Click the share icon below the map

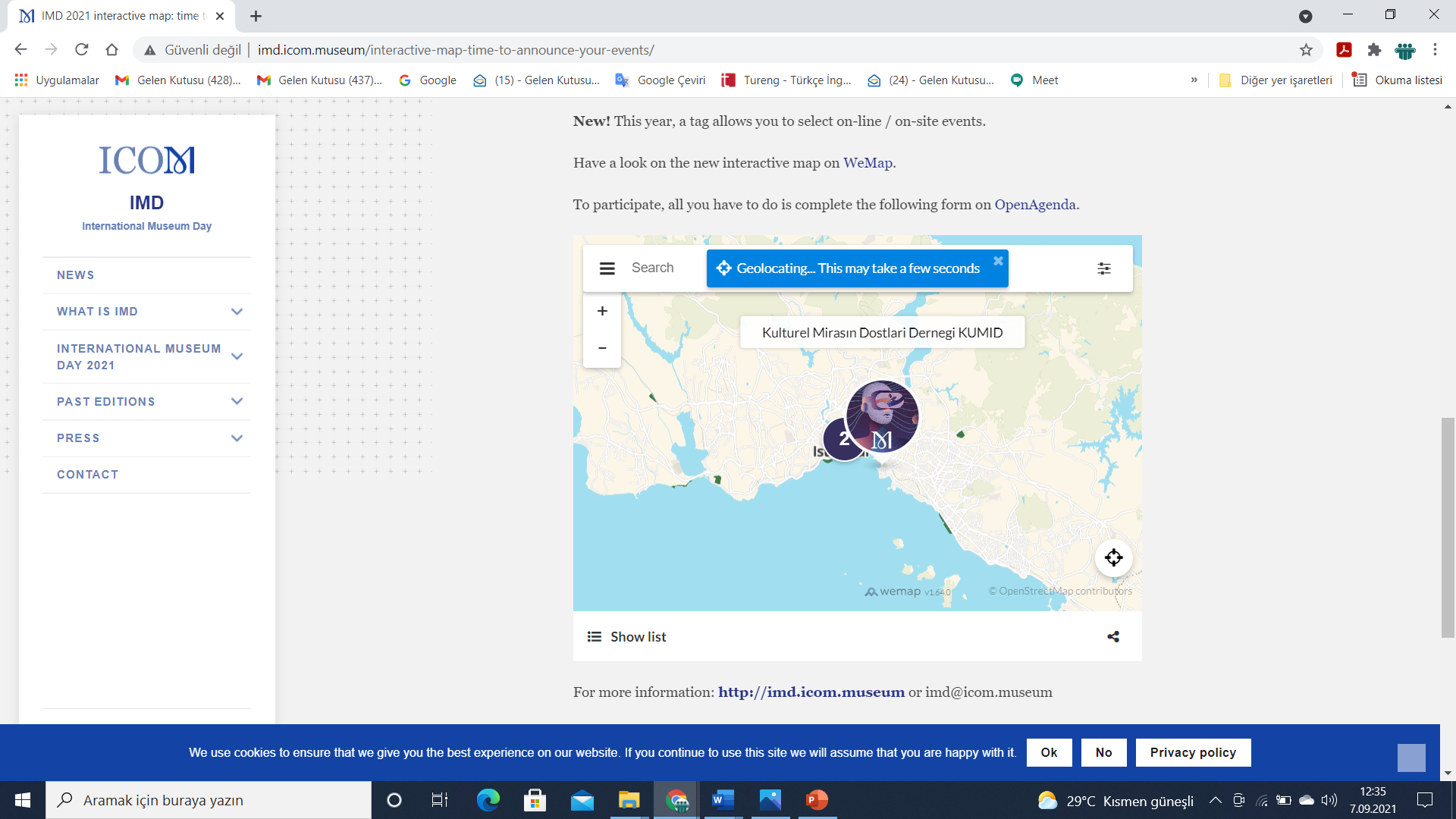click(x=1113, y=637)
